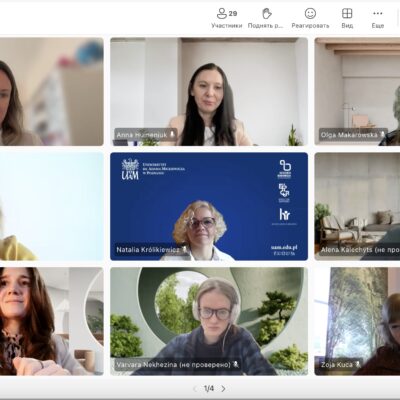This screenshot has width=400, height=400.
Task: Open the Участники participants panel
Action: click(x=227, y=18)
